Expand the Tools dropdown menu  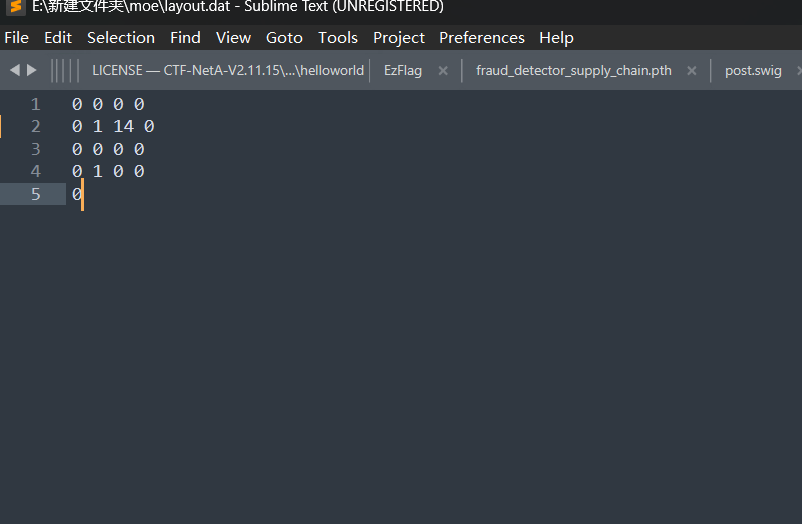(338, 38)
